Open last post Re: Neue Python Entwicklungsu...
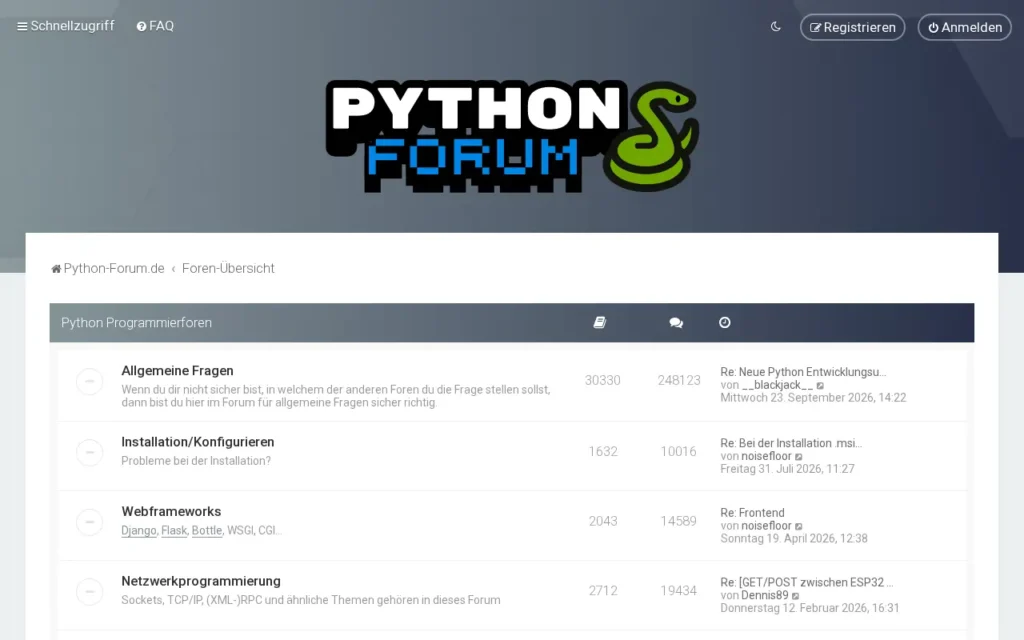Image resolution: width=1024 pixels, height=640 pixels. click(x=803, y=372)
